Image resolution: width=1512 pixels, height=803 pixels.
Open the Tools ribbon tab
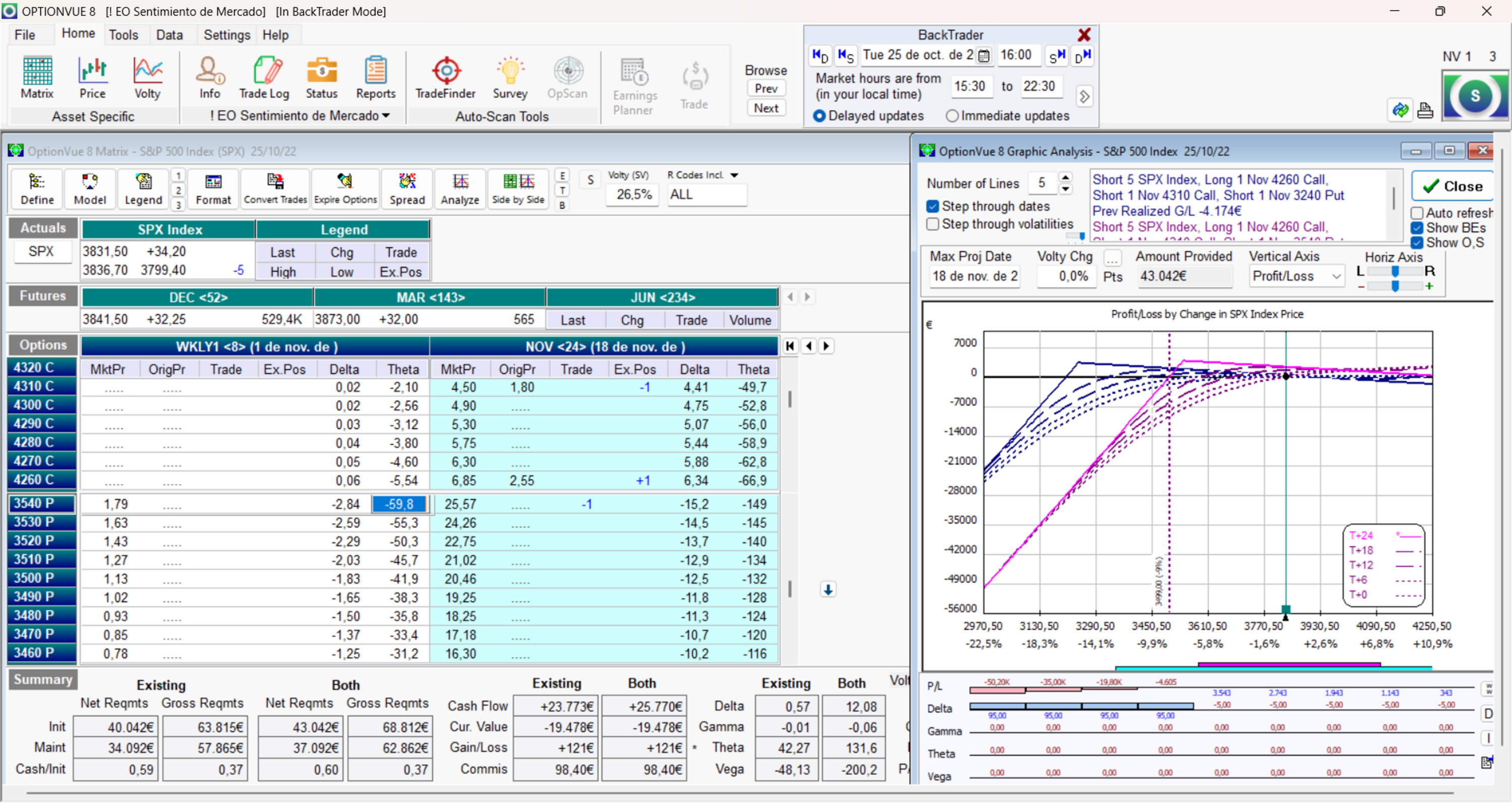(x=123, y=35)
